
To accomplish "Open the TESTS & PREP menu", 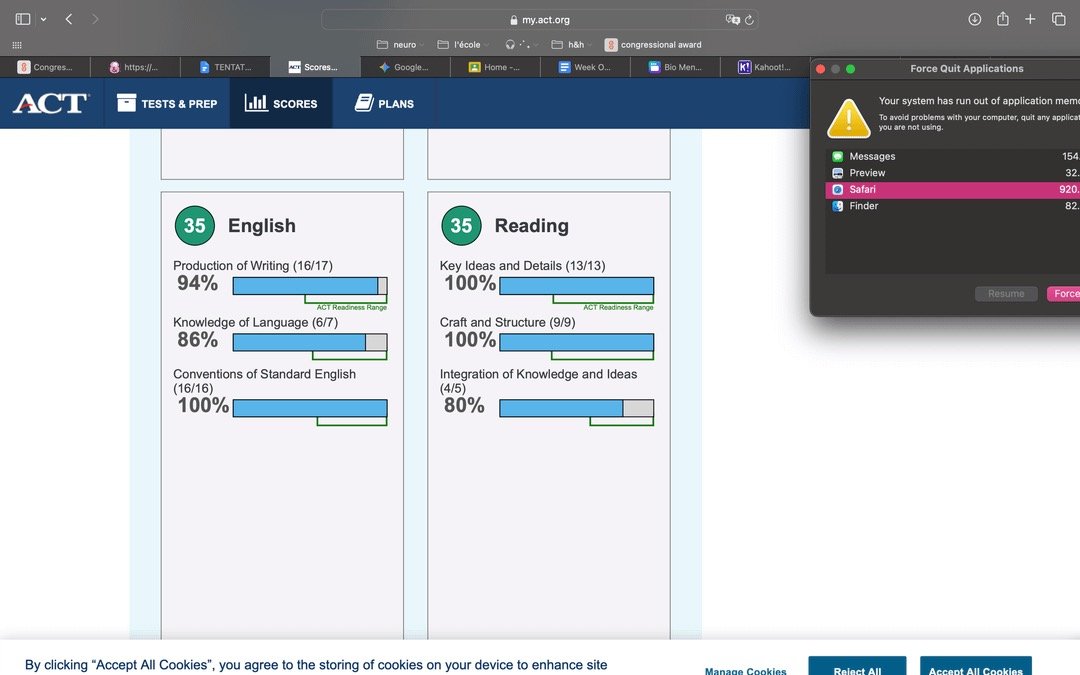I will tap(167, 103).
